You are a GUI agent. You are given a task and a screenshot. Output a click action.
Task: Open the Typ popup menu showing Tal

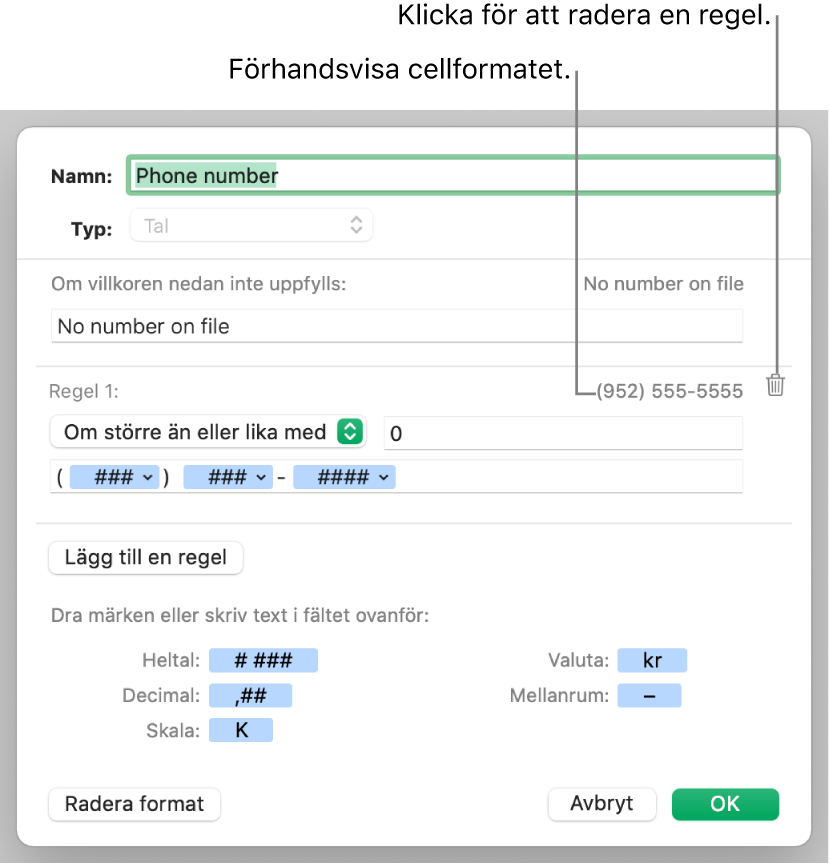[251, 226]
